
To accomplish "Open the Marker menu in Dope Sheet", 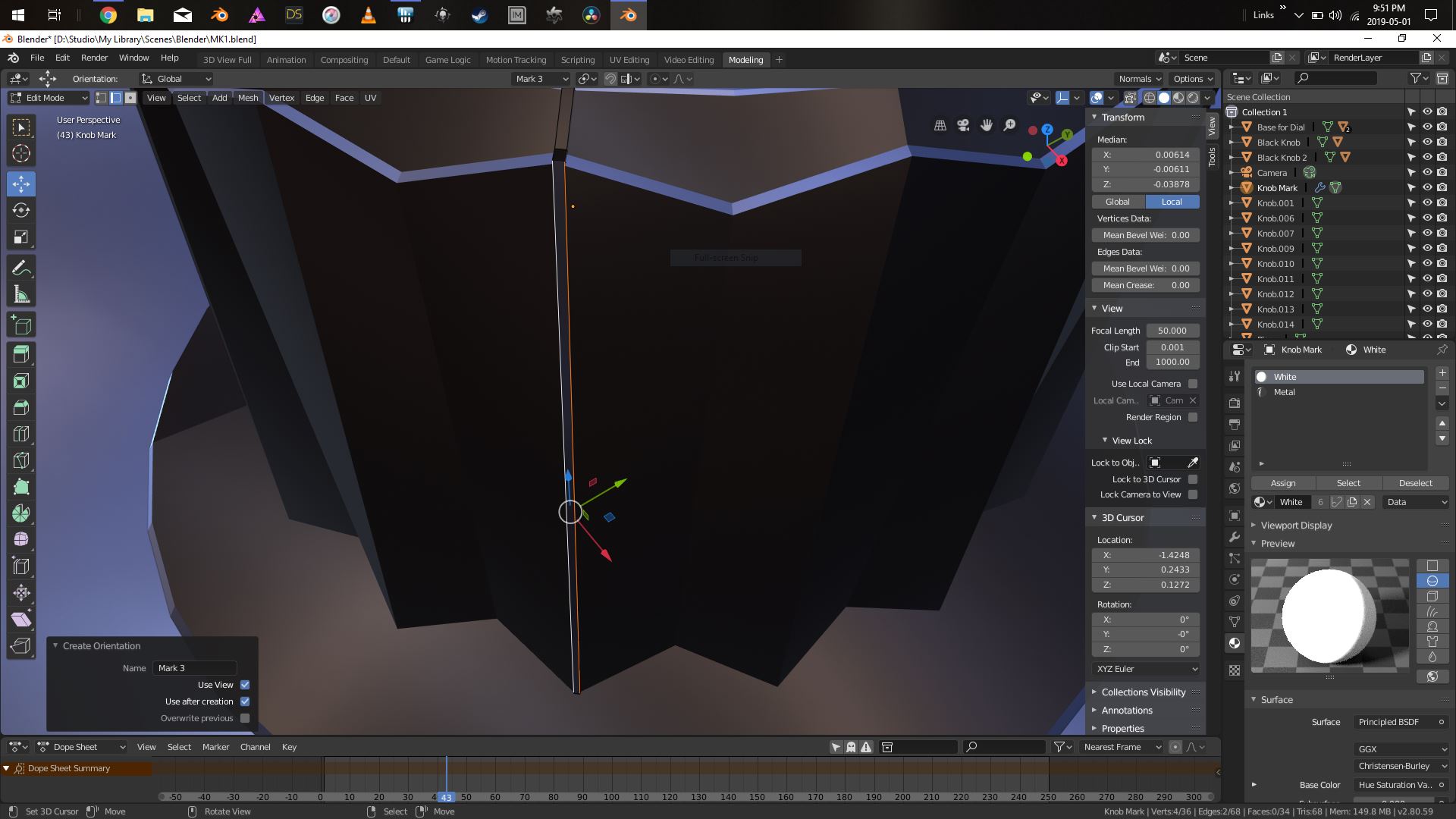I will [215, 747].
